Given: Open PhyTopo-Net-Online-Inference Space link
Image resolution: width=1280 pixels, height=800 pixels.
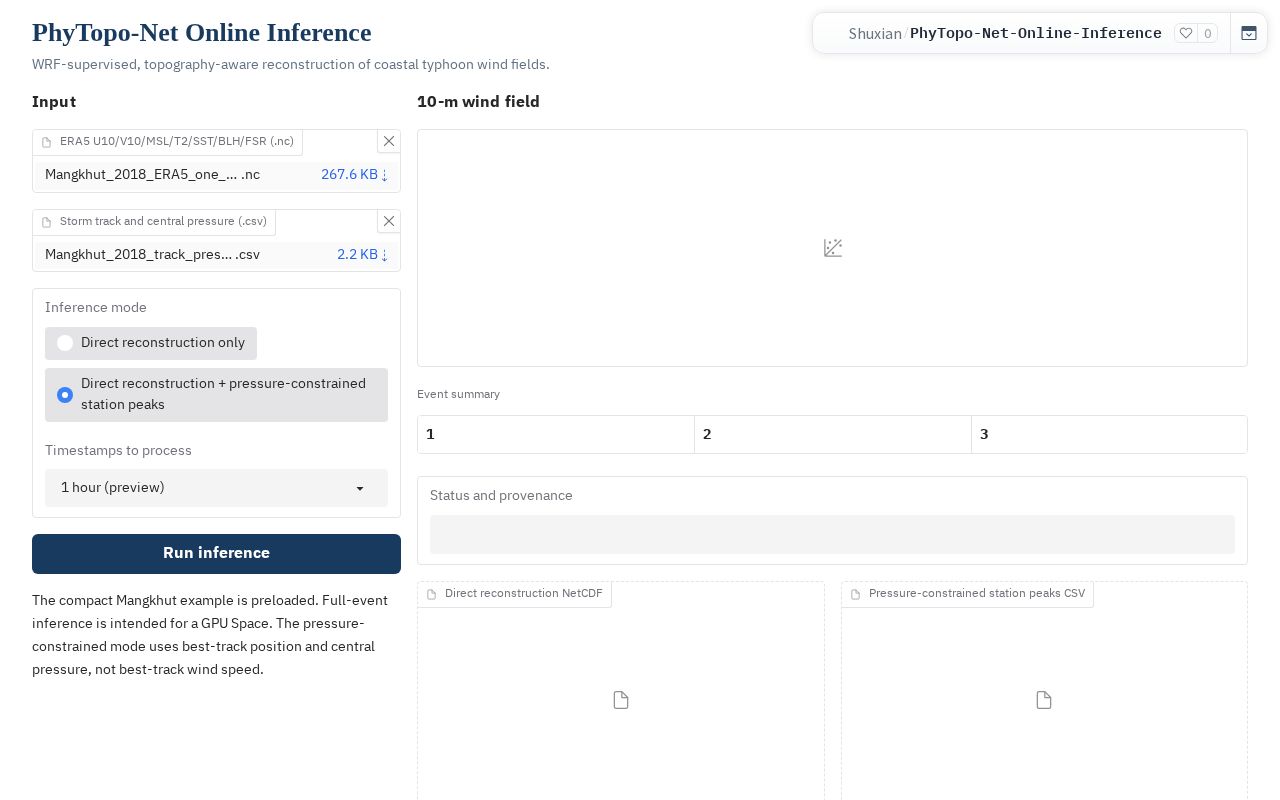Looking at the screenshot, I should (1036, 33).
